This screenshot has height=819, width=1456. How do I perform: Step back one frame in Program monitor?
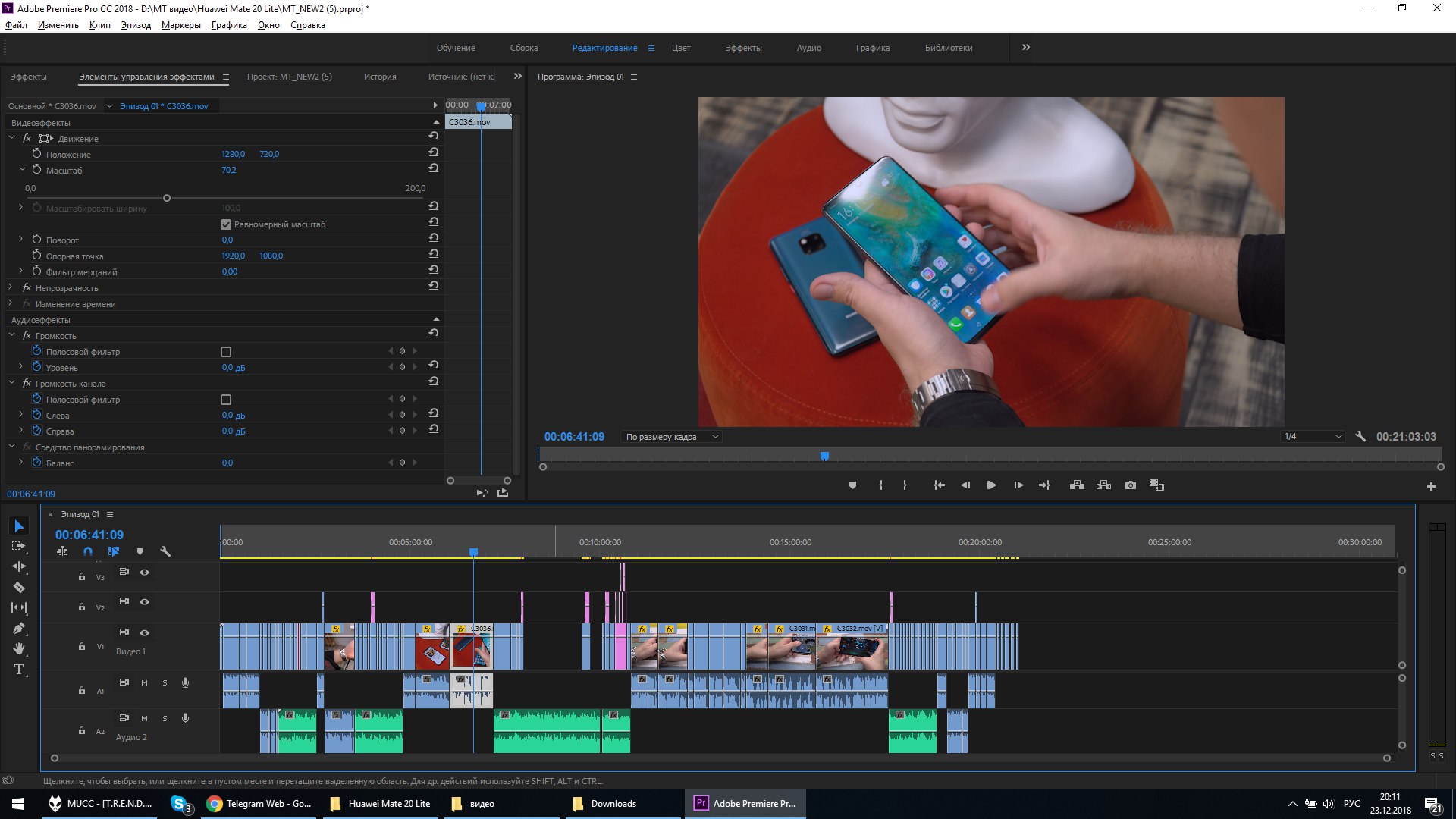[x=965, y=485]
